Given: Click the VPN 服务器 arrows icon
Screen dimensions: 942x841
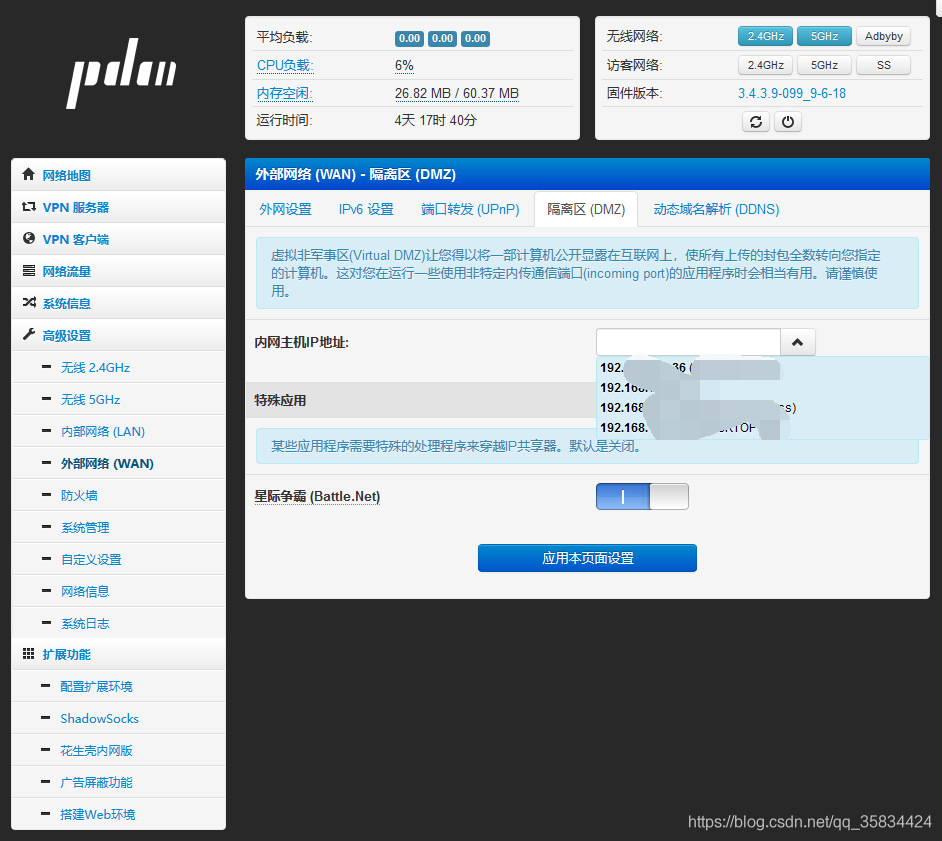Looking at the screenshot, I should (x=28, y=207).
